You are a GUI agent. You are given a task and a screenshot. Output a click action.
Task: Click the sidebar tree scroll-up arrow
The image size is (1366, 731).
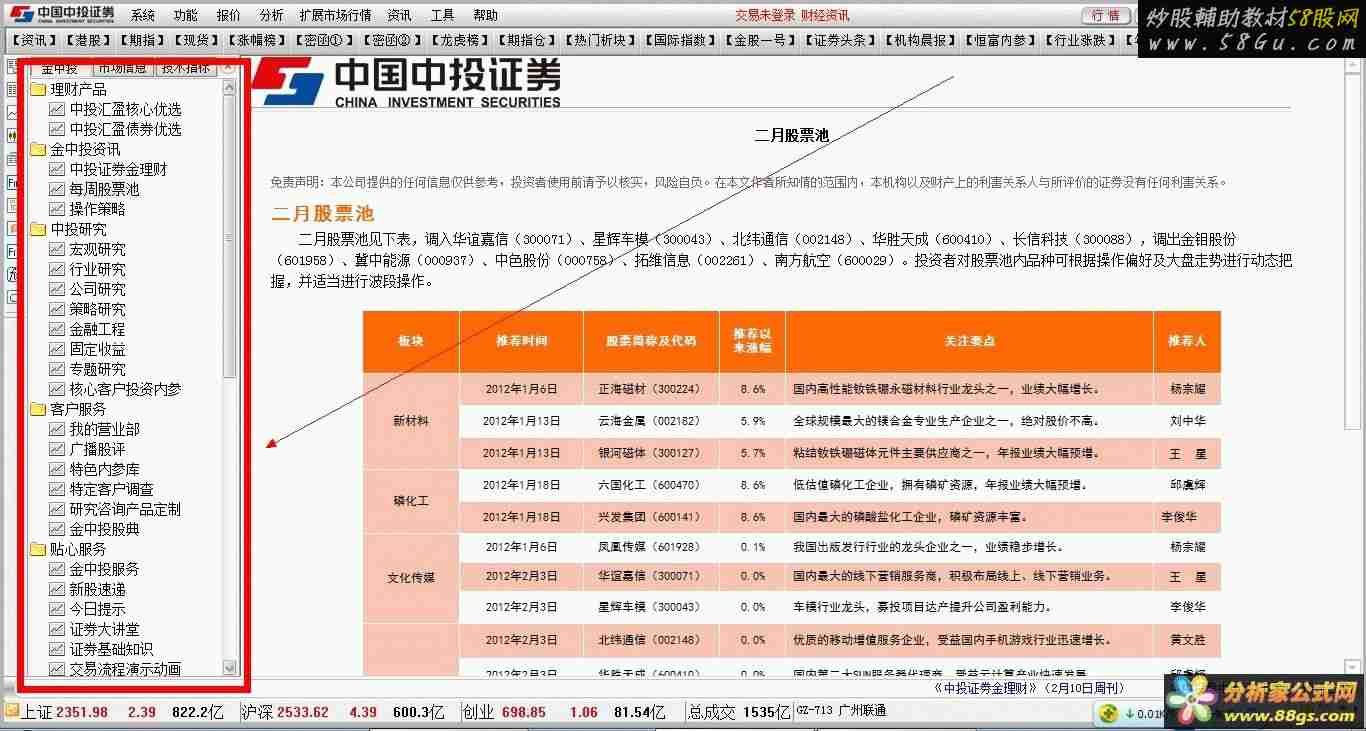click(230, 88)
